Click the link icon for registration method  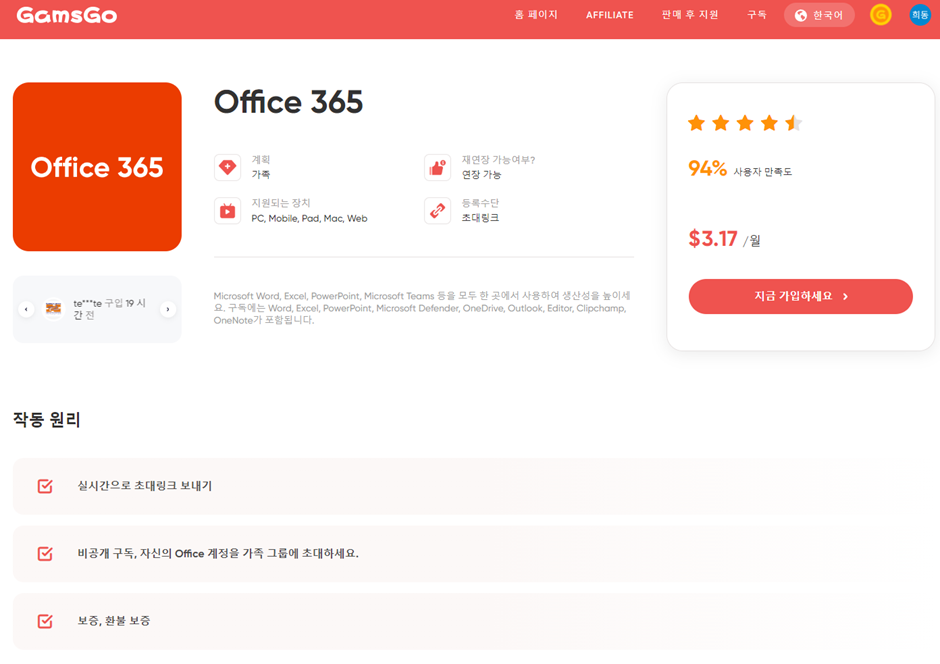pyautogui.click(x=437, y=211)
